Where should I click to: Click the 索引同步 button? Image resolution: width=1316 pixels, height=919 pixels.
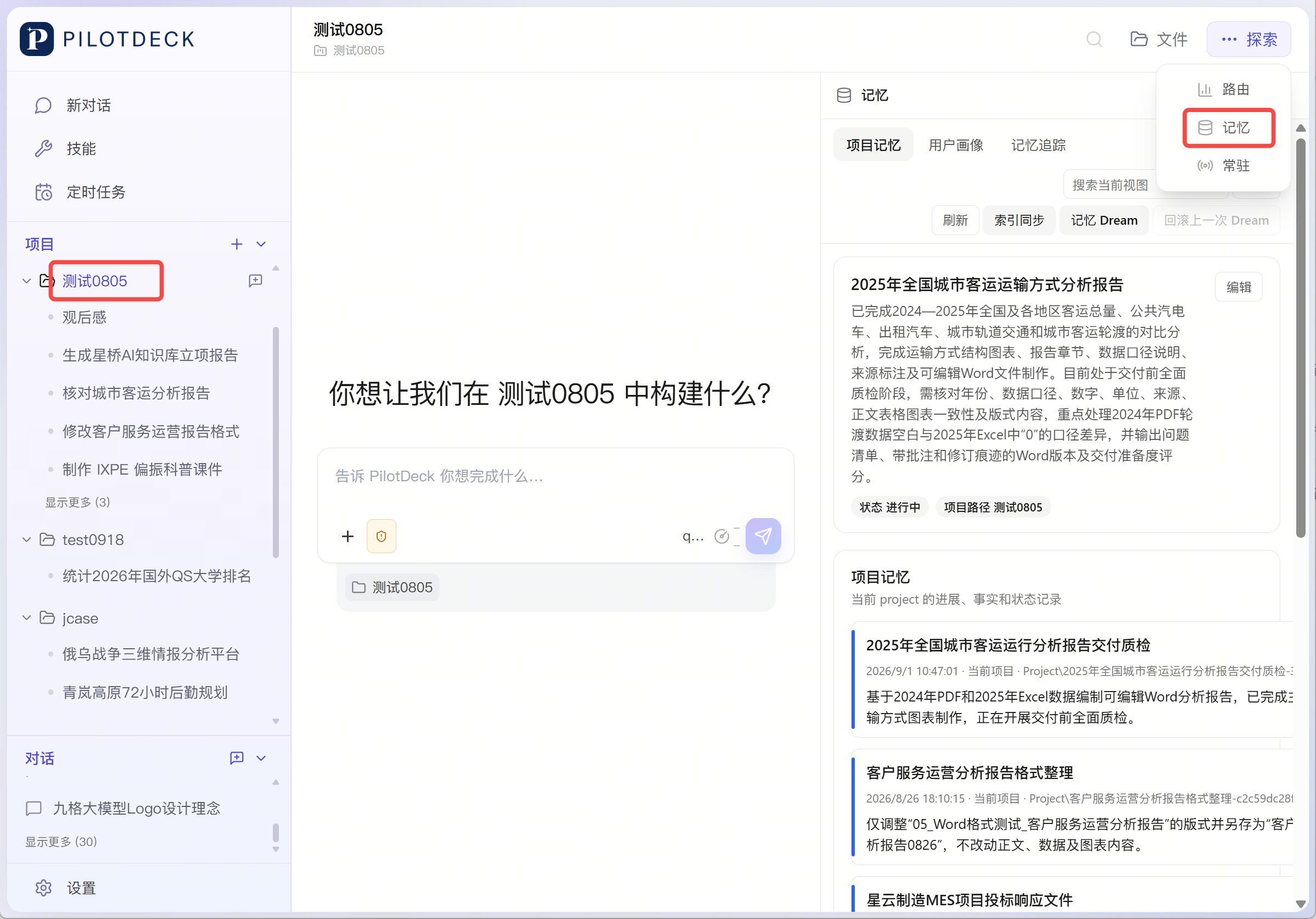coord(1019,220)
